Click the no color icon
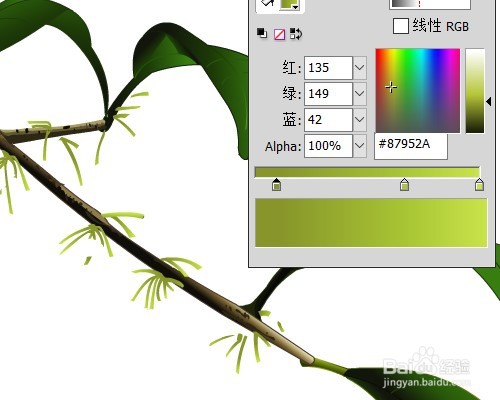 pos(279,34)
